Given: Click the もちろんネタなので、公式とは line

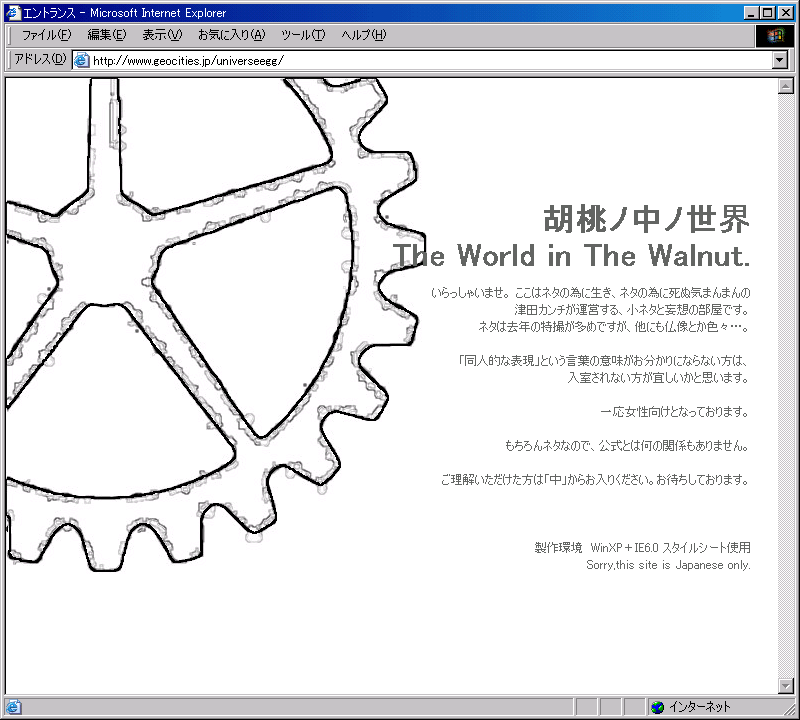Looking at the screenshot, I should [627, 445].
